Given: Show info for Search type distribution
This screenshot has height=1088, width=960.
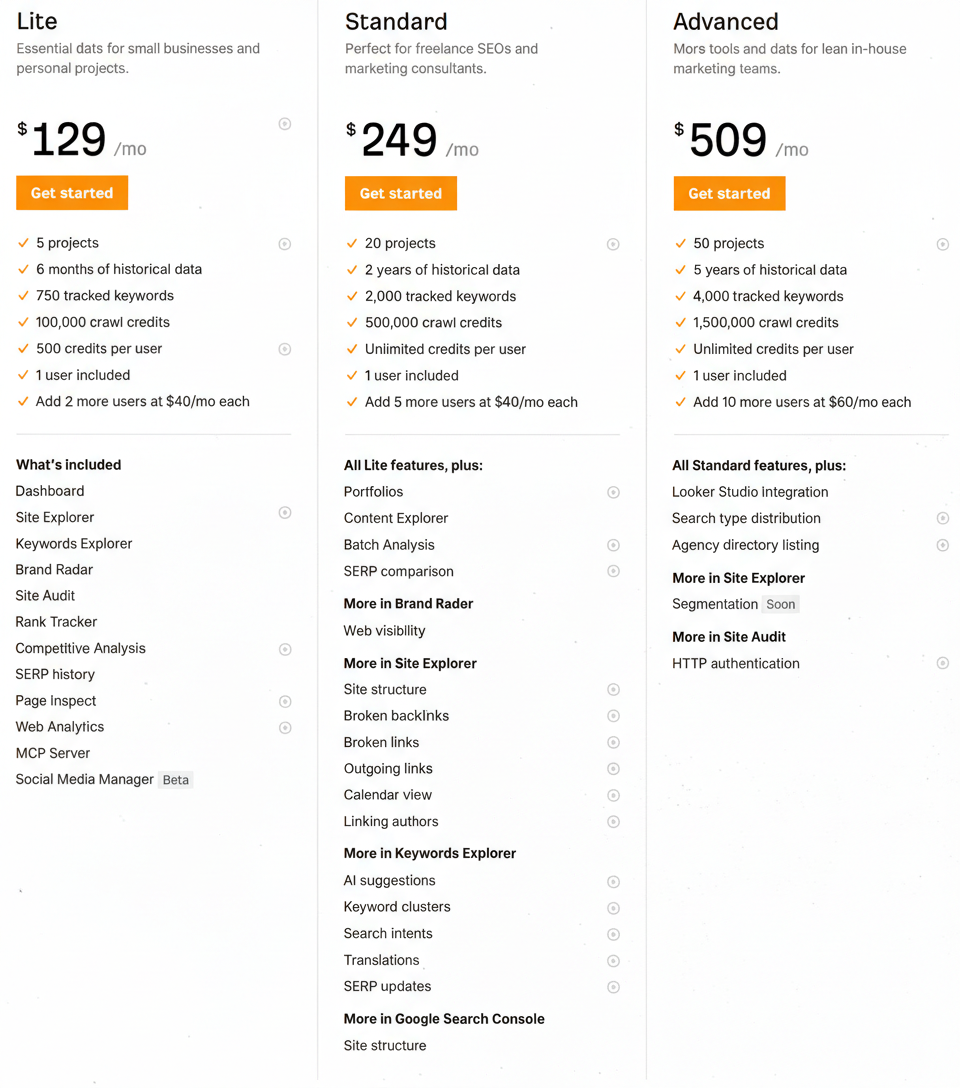Looking at the screenshot, I should [942, 518].
